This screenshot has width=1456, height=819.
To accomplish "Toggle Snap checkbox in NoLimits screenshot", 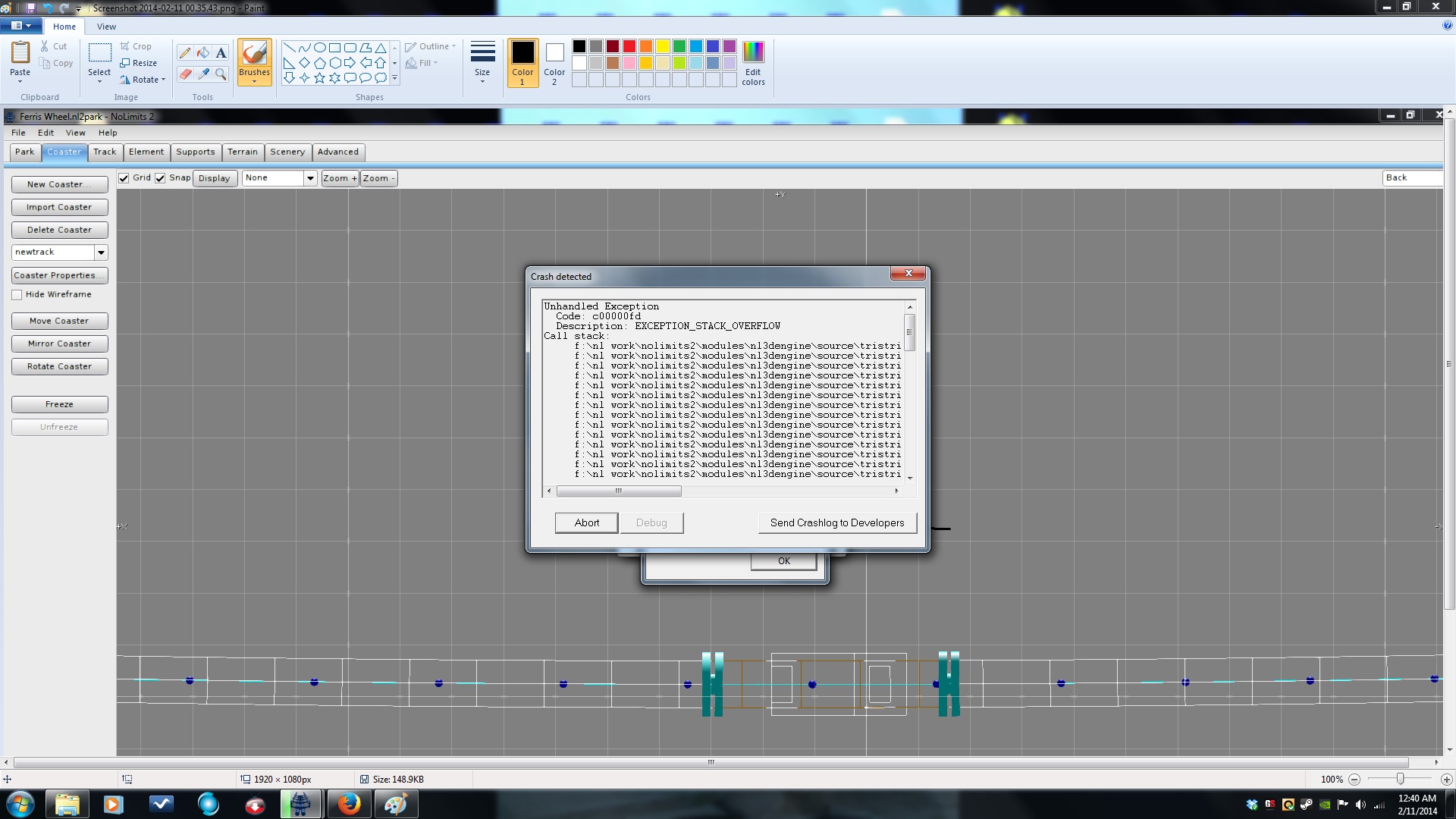I will tap(160, 178).
